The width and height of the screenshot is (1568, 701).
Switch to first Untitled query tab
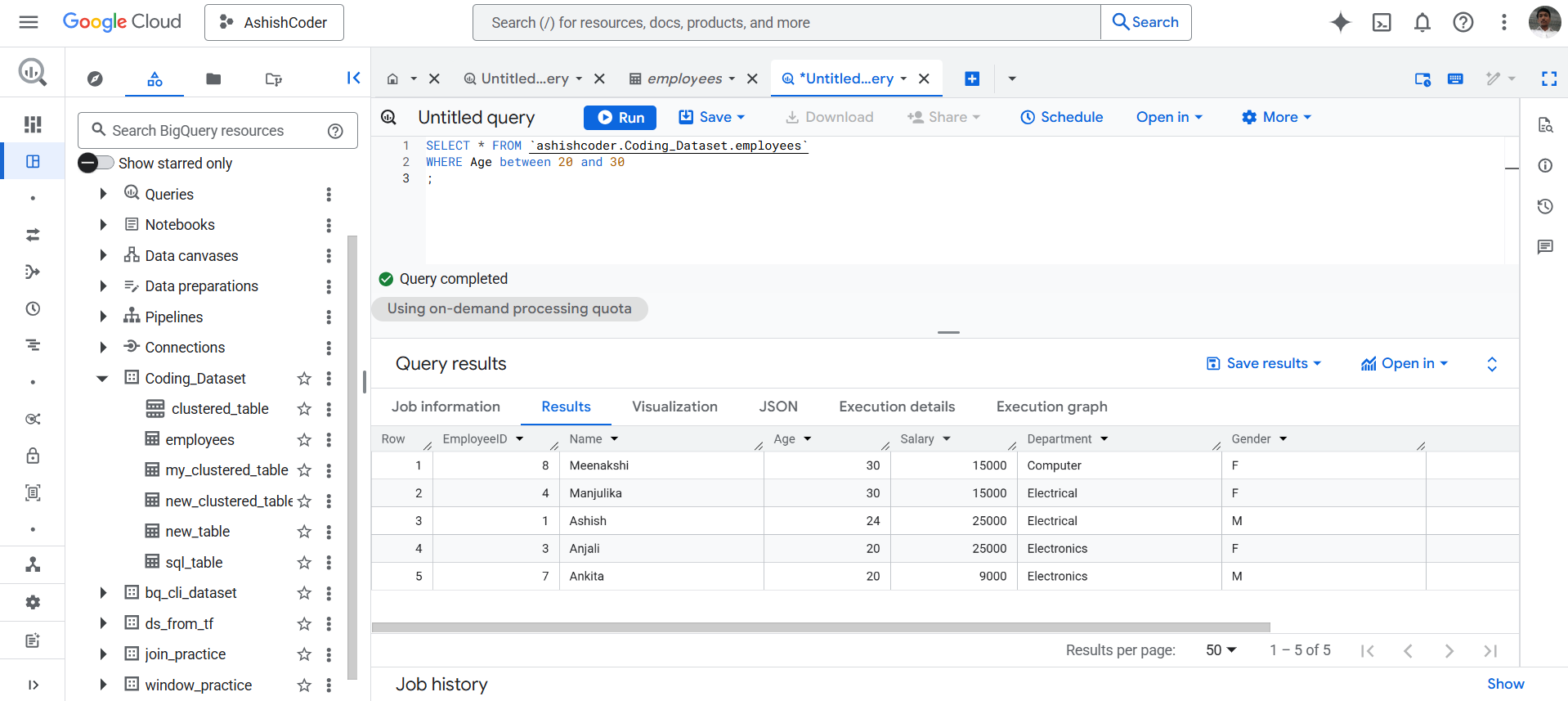tap(523, 79)
